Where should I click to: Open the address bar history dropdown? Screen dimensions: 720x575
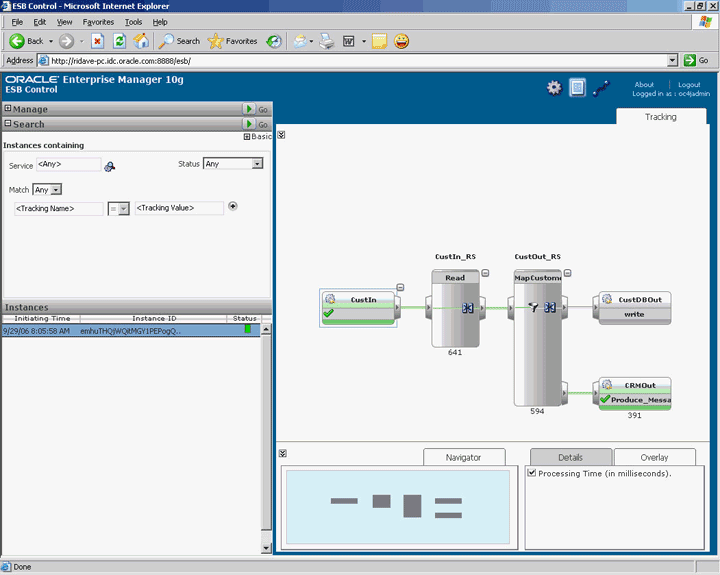[672, 60]
